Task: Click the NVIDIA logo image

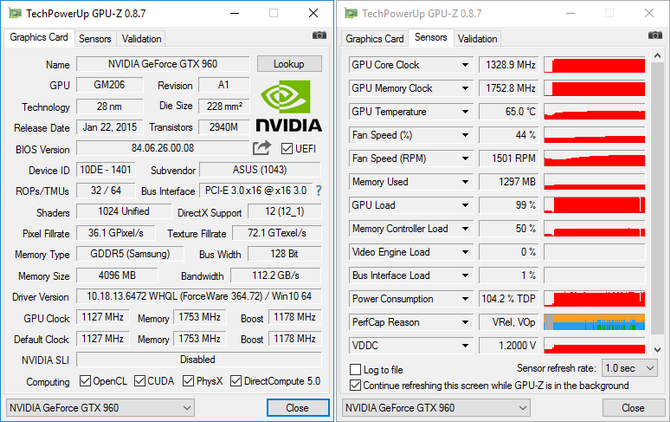Action: tap(289, 106)
